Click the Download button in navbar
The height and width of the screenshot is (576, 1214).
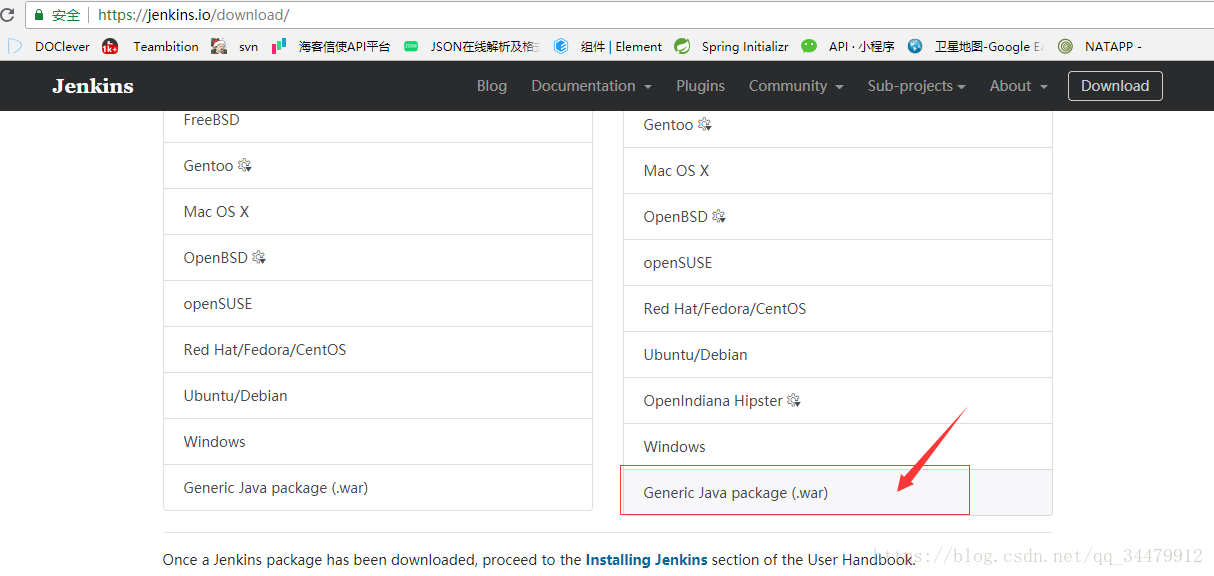tap(1115, 86)
